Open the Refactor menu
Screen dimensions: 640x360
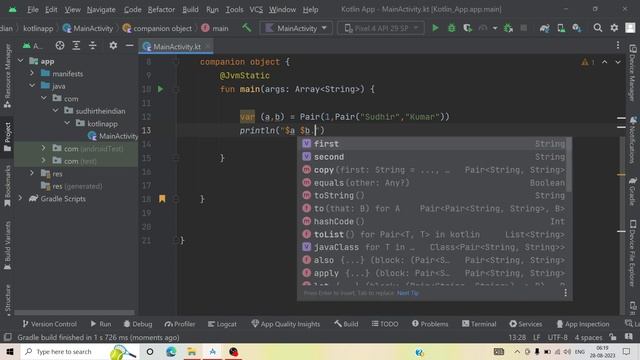click(x=161, y=9)
